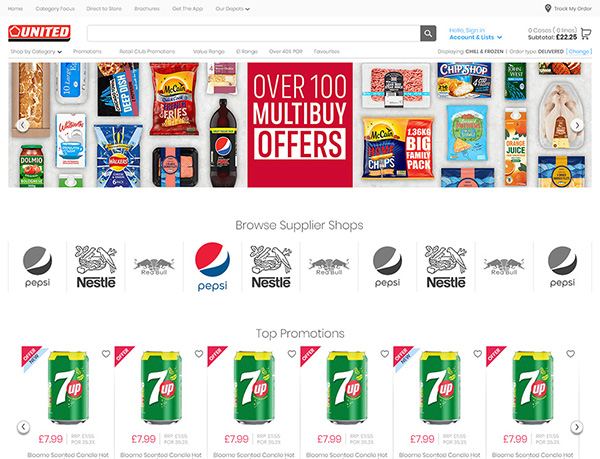Show the next Top Promotions items with the arrow
Image resolution: width=600 pixels, height=459 pixels.
[x=577, y=426]
